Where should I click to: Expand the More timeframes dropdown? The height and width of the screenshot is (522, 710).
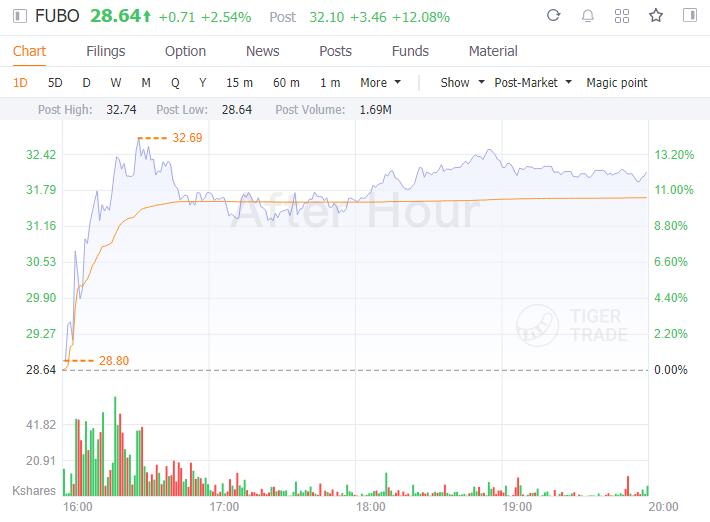tap(380, 83)
